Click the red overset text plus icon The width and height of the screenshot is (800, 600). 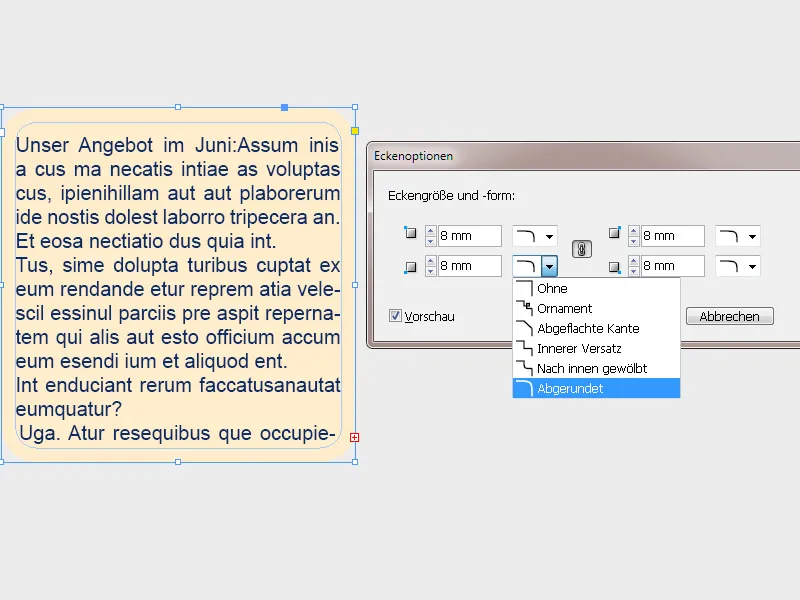[x=355, y=437]
